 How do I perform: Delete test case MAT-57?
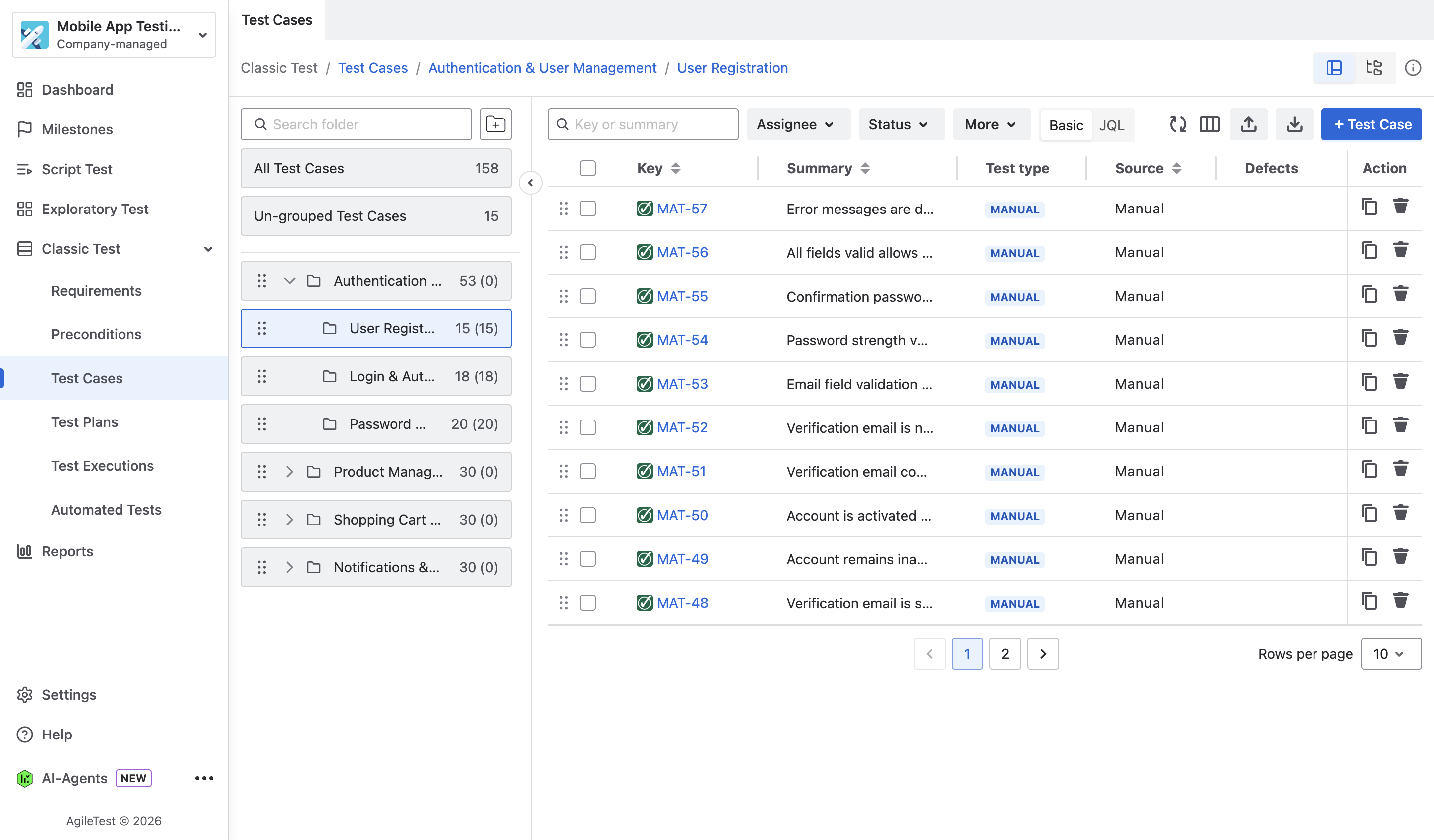[1400, 206]
